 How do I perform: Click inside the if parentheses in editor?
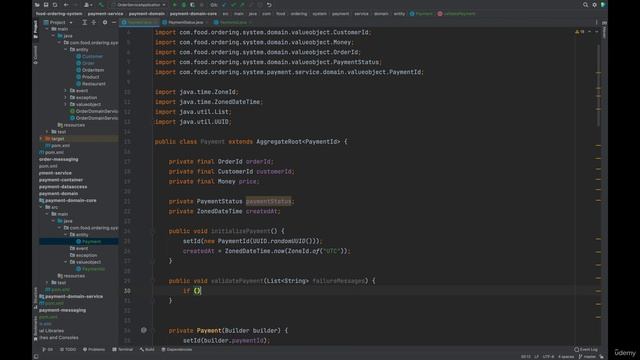[x=197, y=291]
